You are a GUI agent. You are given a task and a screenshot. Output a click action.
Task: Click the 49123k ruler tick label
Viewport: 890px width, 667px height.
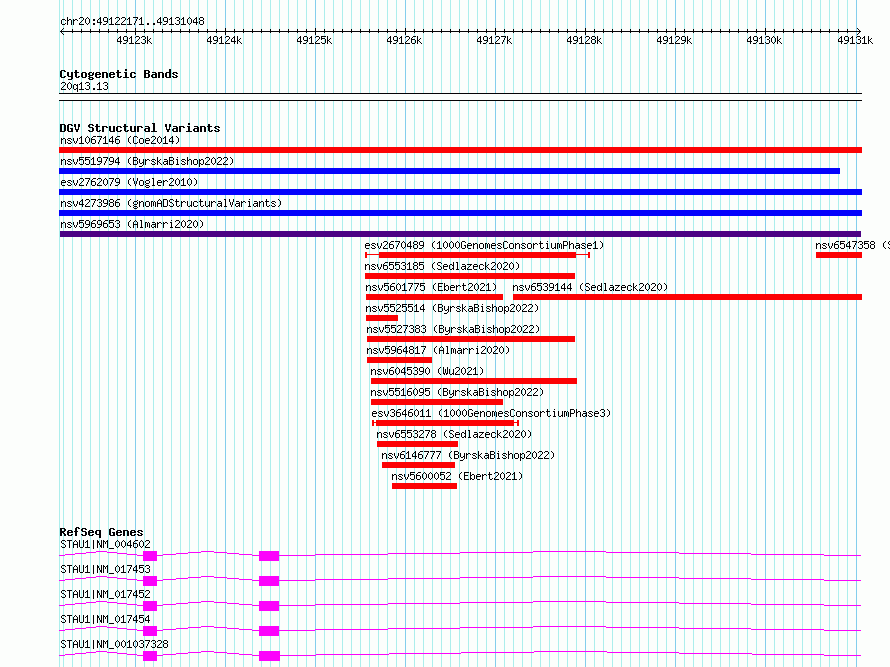coord(134,40)
